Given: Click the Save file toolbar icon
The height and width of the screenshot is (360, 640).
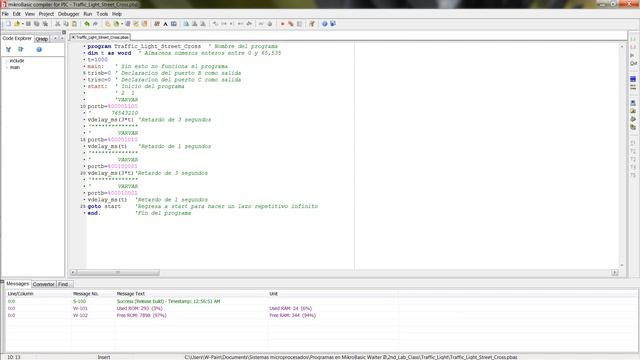Looking at the screenshot, I should [x=28, y=24].
